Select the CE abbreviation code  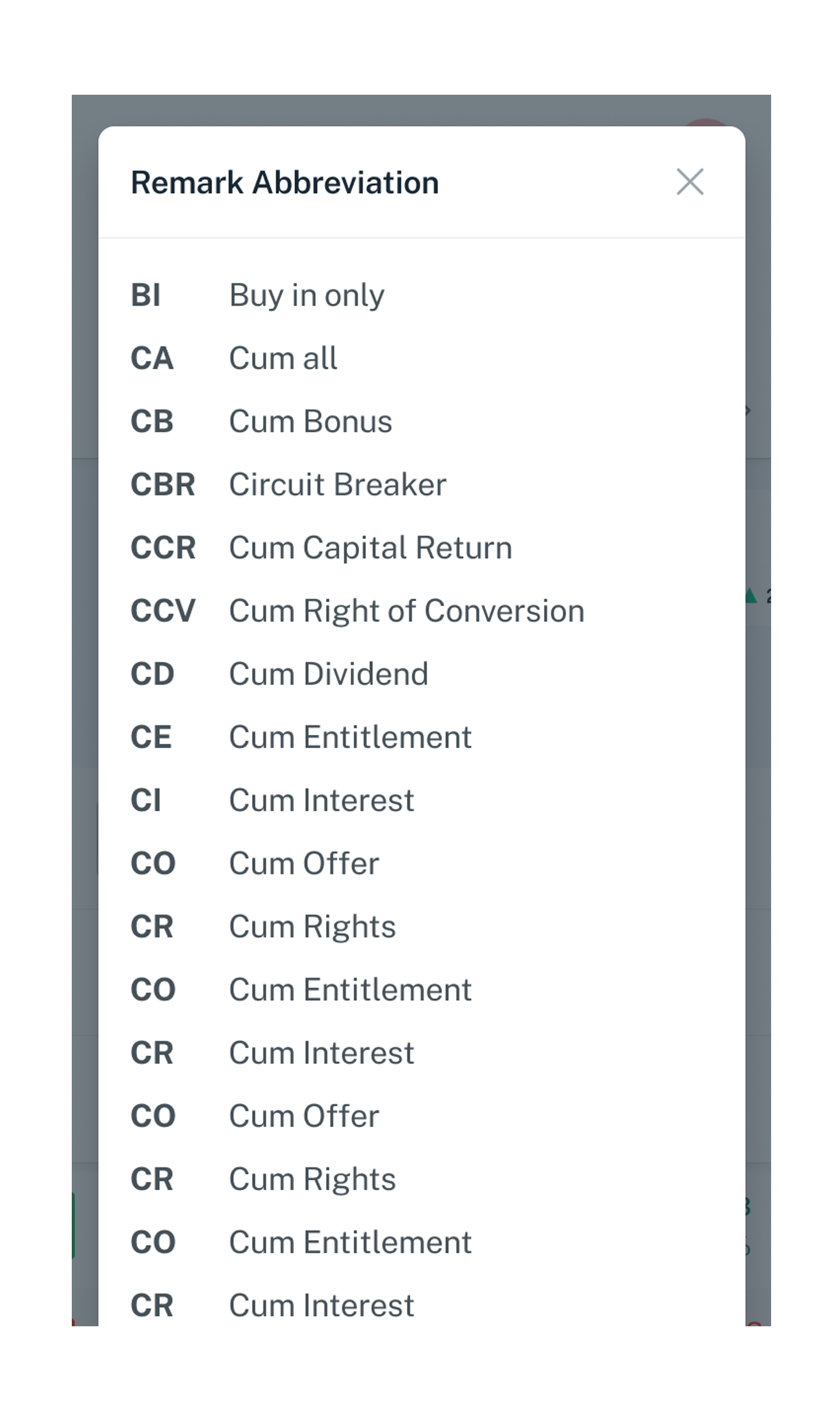pos(151,737)
